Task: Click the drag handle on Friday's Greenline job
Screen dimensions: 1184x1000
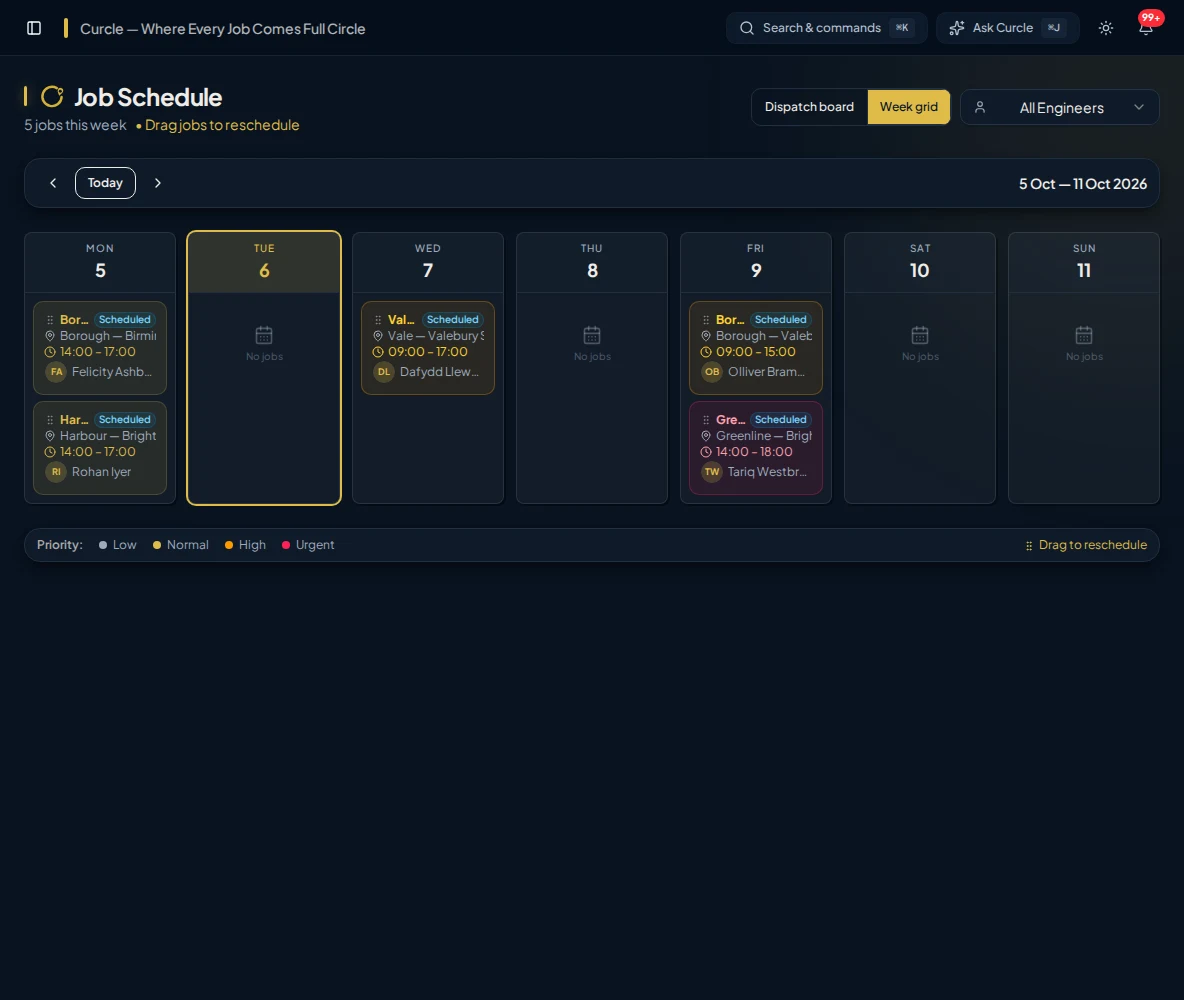Action: [706, 420]
